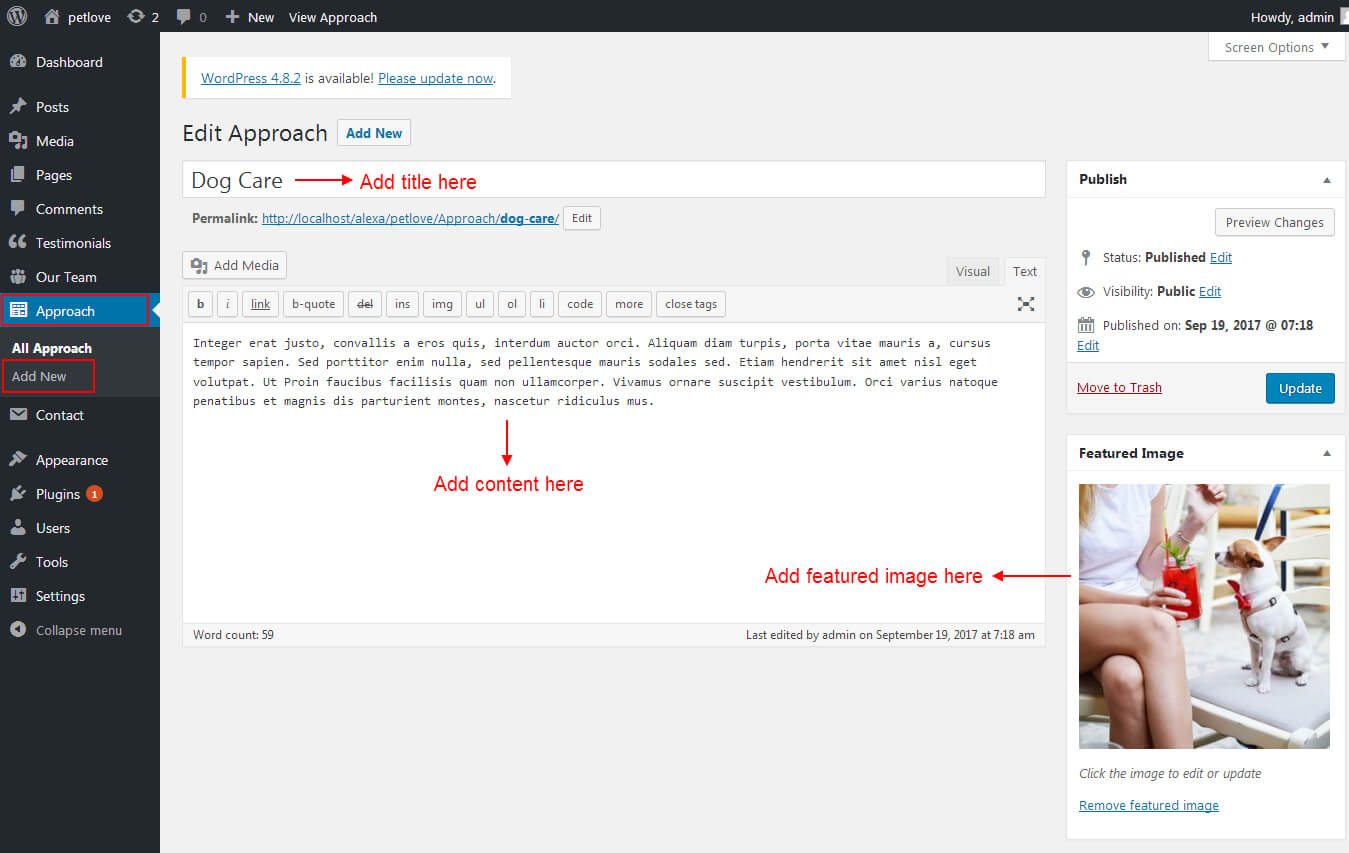The image size is (1349, 853).
Task: Click the Collapse menu arrow icon
Action: click(18, 630)
